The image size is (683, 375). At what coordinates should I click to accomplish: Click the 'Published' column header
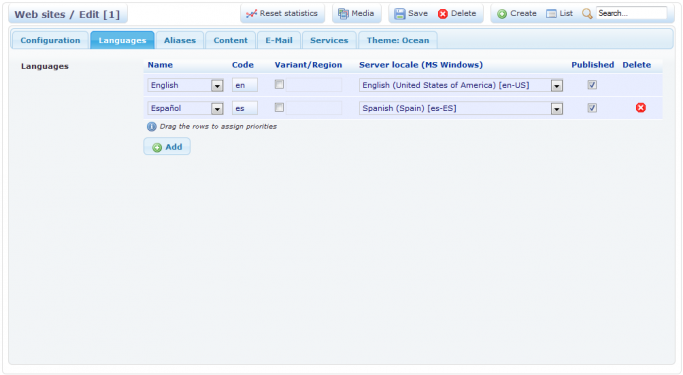[592, 65]
